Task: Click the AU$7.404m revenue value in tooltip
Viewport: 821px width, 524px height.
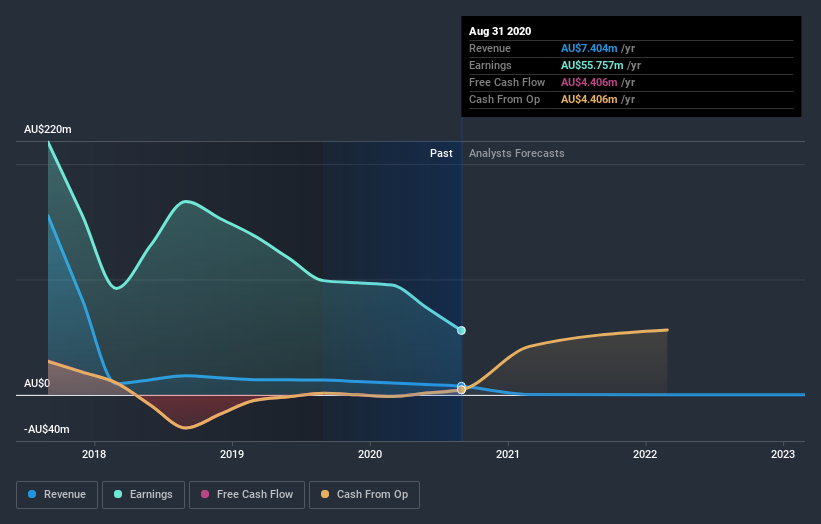Action: click(x=589, y=48)
